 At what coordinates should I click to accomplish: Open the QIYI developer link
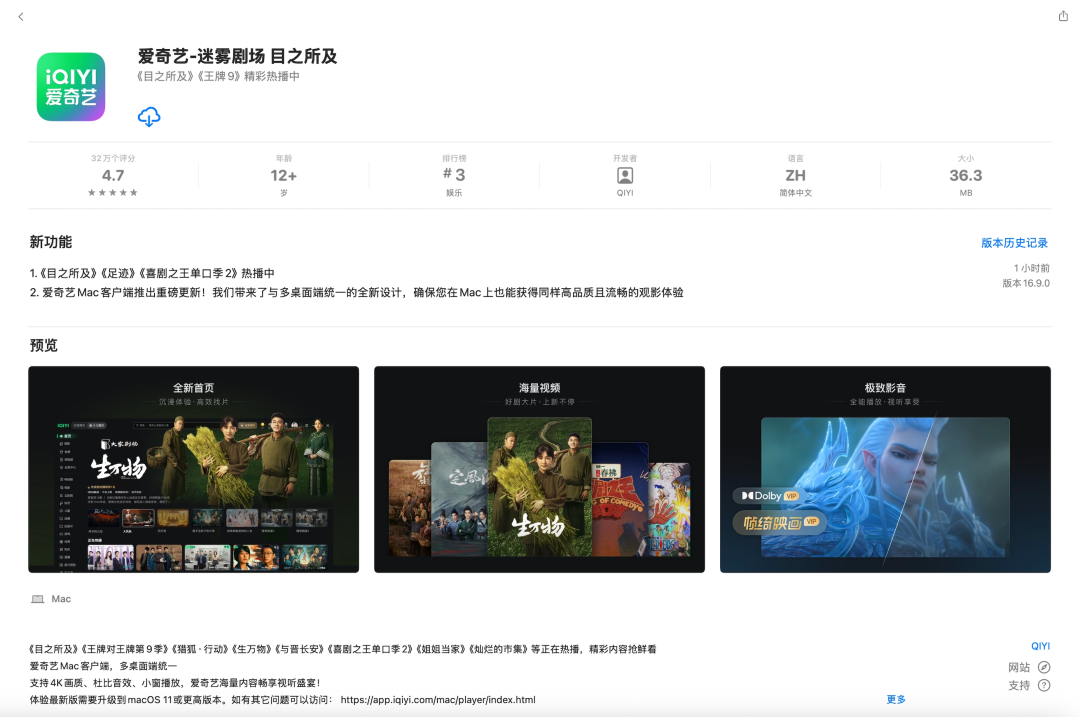click(x=1040, y=646)
